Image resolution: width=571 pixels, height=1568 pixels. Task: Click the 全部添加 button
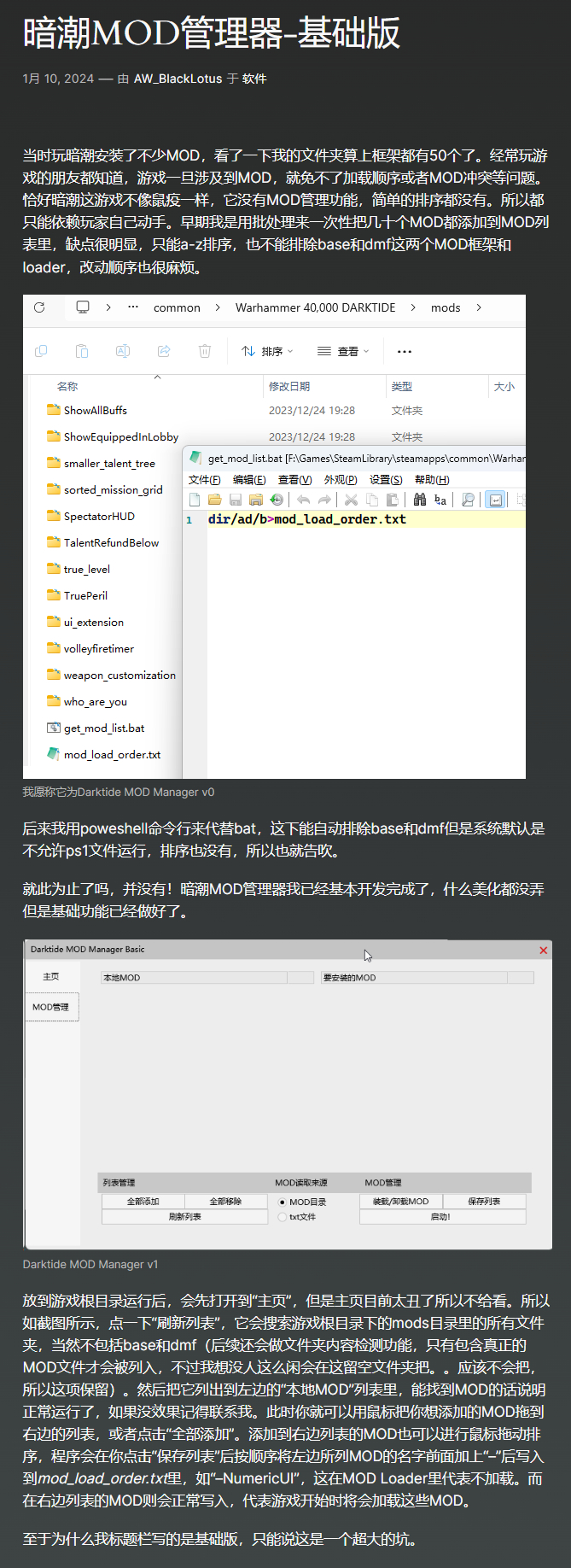(143, 1202)
